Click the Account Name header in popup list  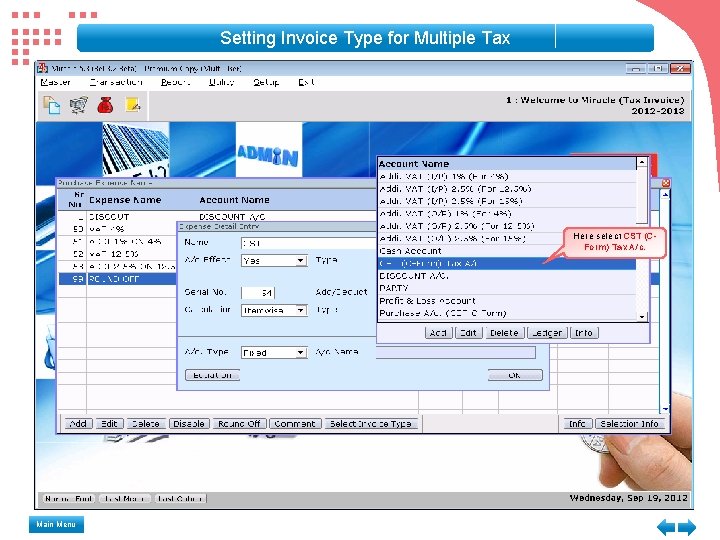(414, 164)
